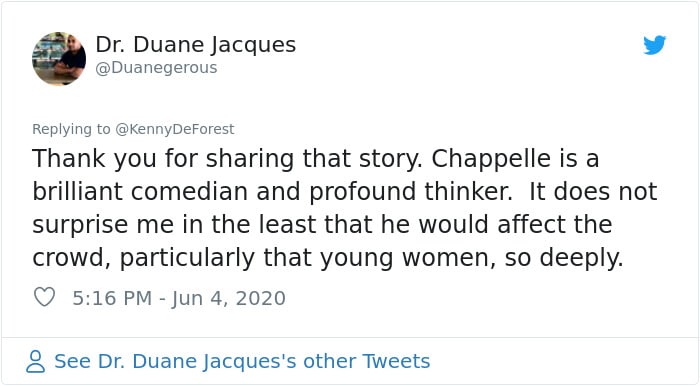The height and width of the screenshot is (386, 700).
Task: Open the tweet timestamp 5:16 PM
Action: [x=112, y=298]
